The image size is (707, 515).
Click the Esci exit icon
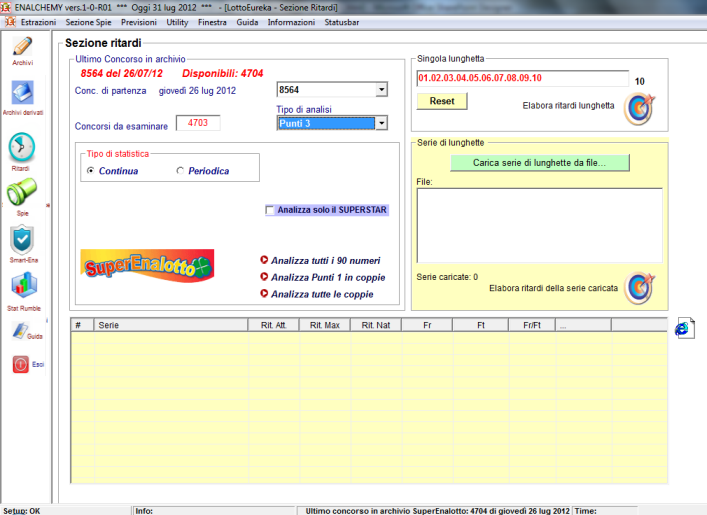(x=21, y=364)
